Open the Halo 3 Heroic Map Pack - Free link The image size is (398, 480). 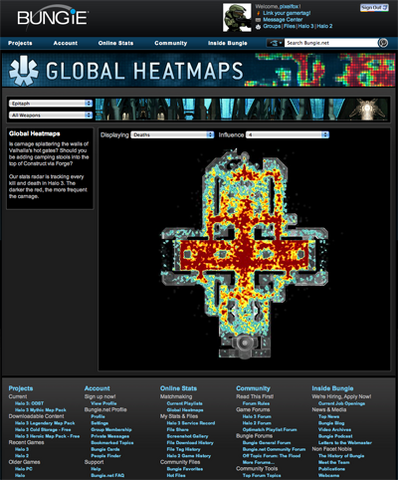click(47, 436)
